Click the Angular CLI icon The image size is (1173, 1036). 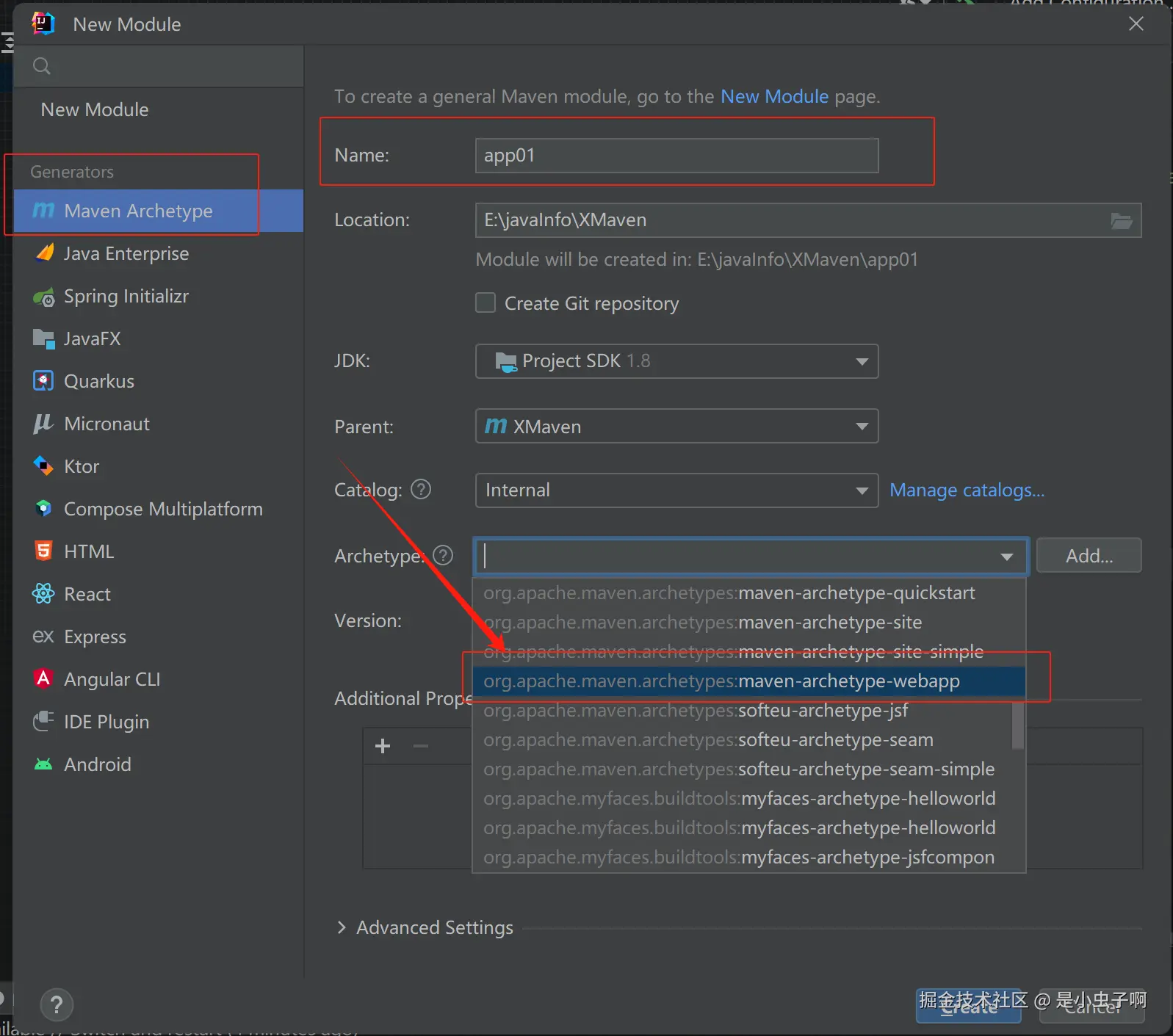pyautogui.click(x=43, y=679)
